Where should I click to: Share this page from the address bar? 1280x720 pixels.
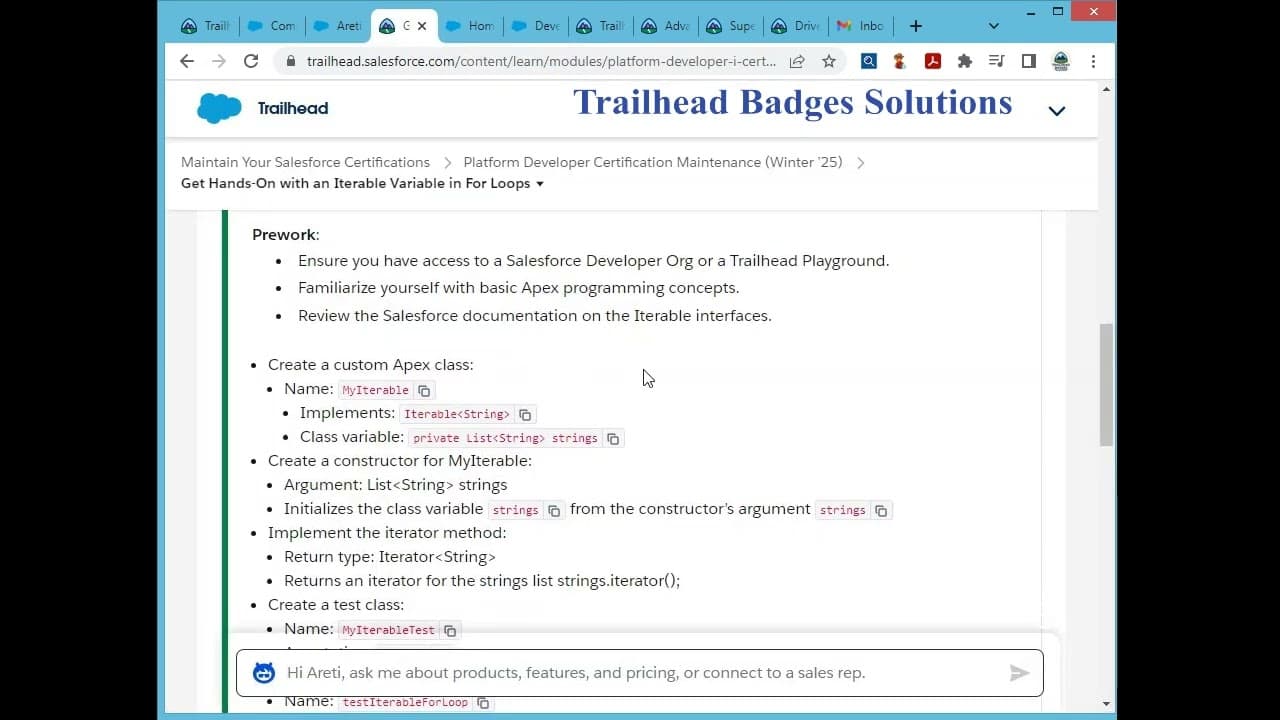pos(797,61)
